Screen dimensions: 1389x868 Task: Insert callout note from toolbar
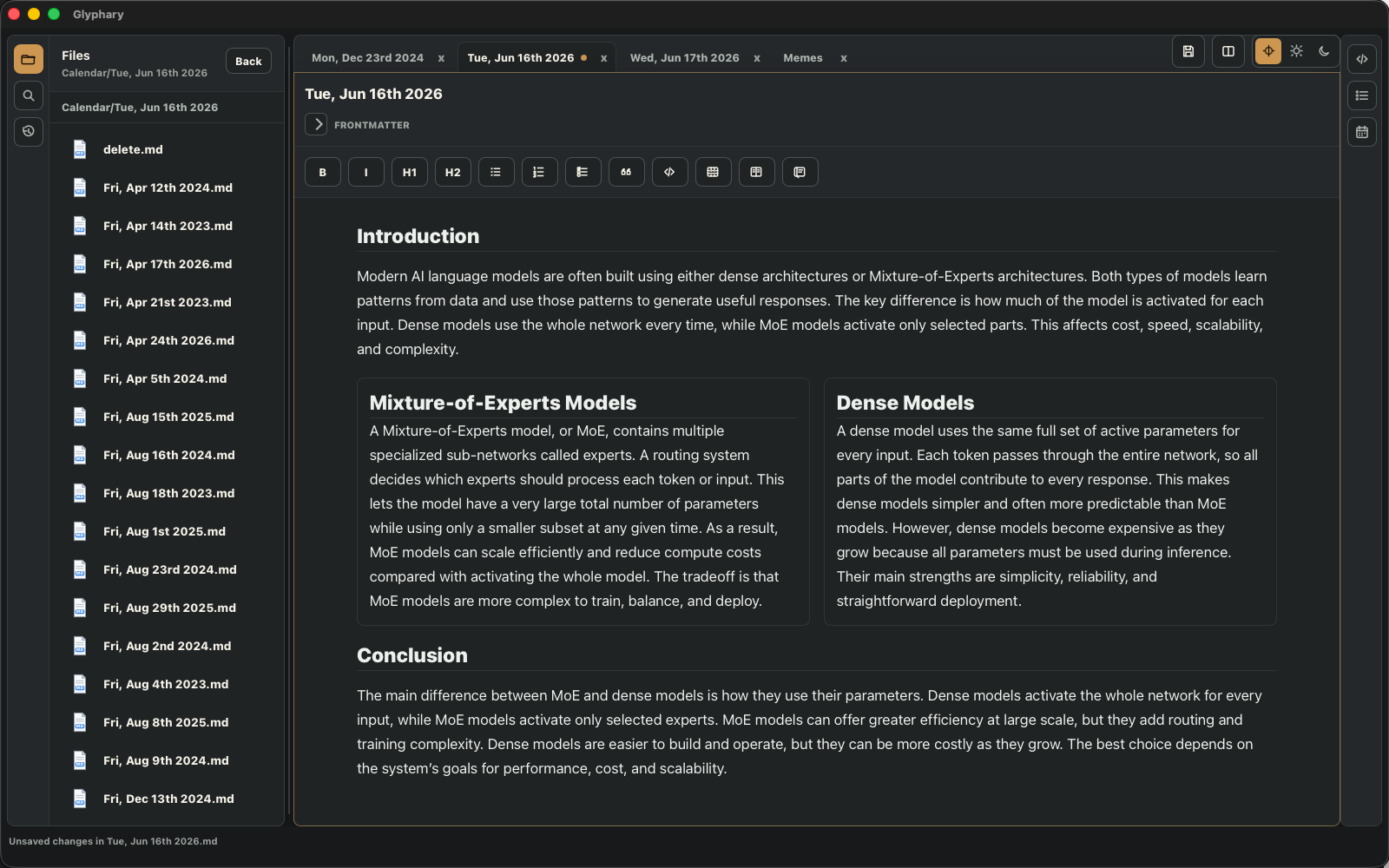click(800, 172)
